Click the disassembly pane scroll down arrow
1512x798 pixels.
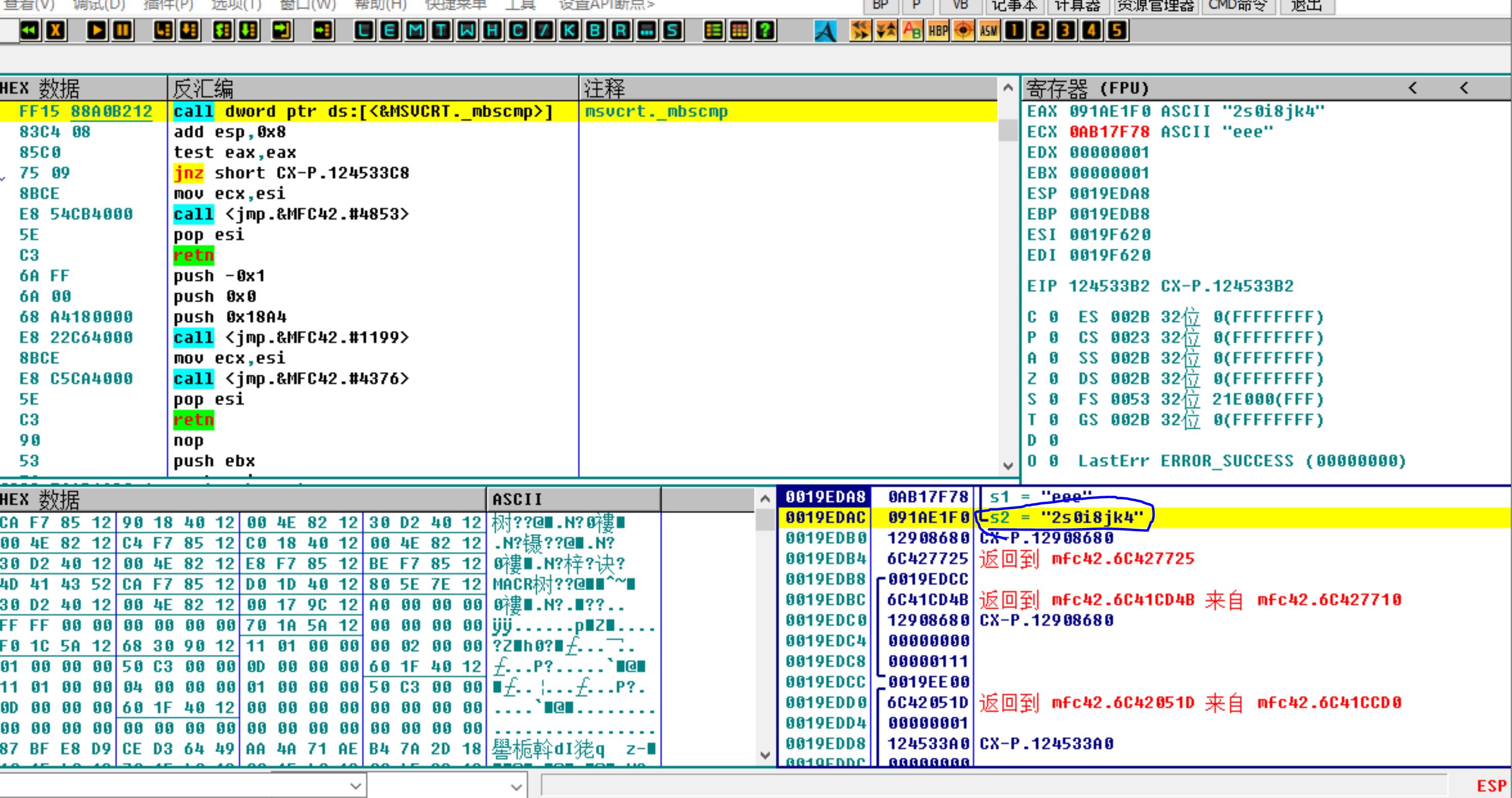pyautogui.click(x=1008, y=466)
